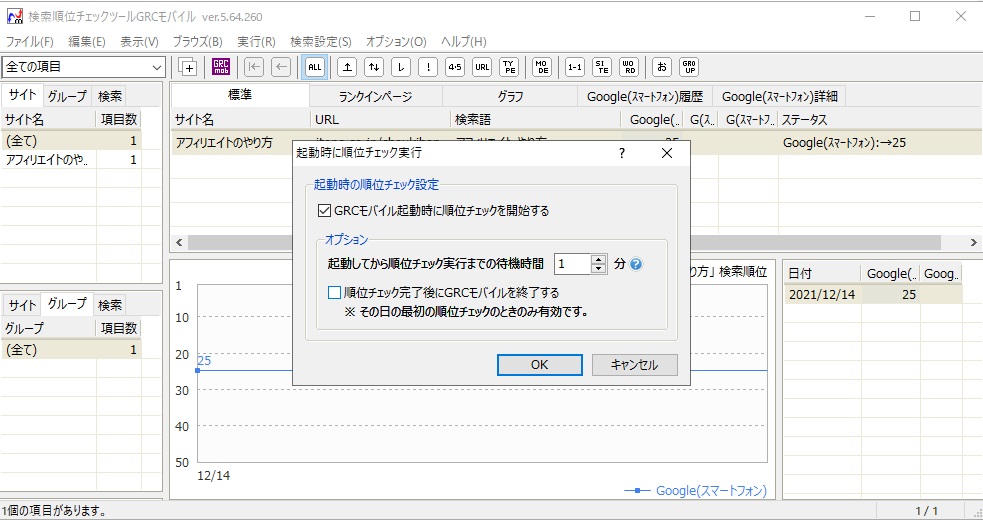Decrease wait time with spinner down arrow
Screen dimensions: 983x520
coord(599,269)
